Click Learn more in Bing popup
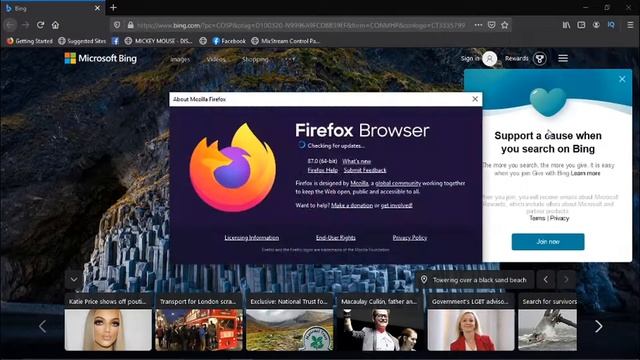640x360 pixels. coord(585,173)
